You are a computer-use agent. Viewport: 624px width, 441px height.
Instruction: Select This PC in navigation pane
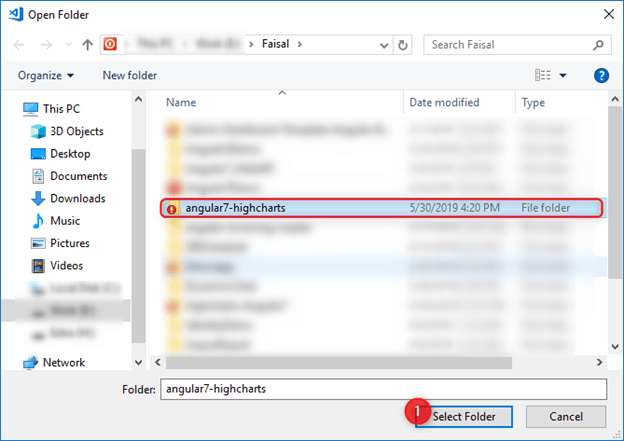(x=61, y=109)
